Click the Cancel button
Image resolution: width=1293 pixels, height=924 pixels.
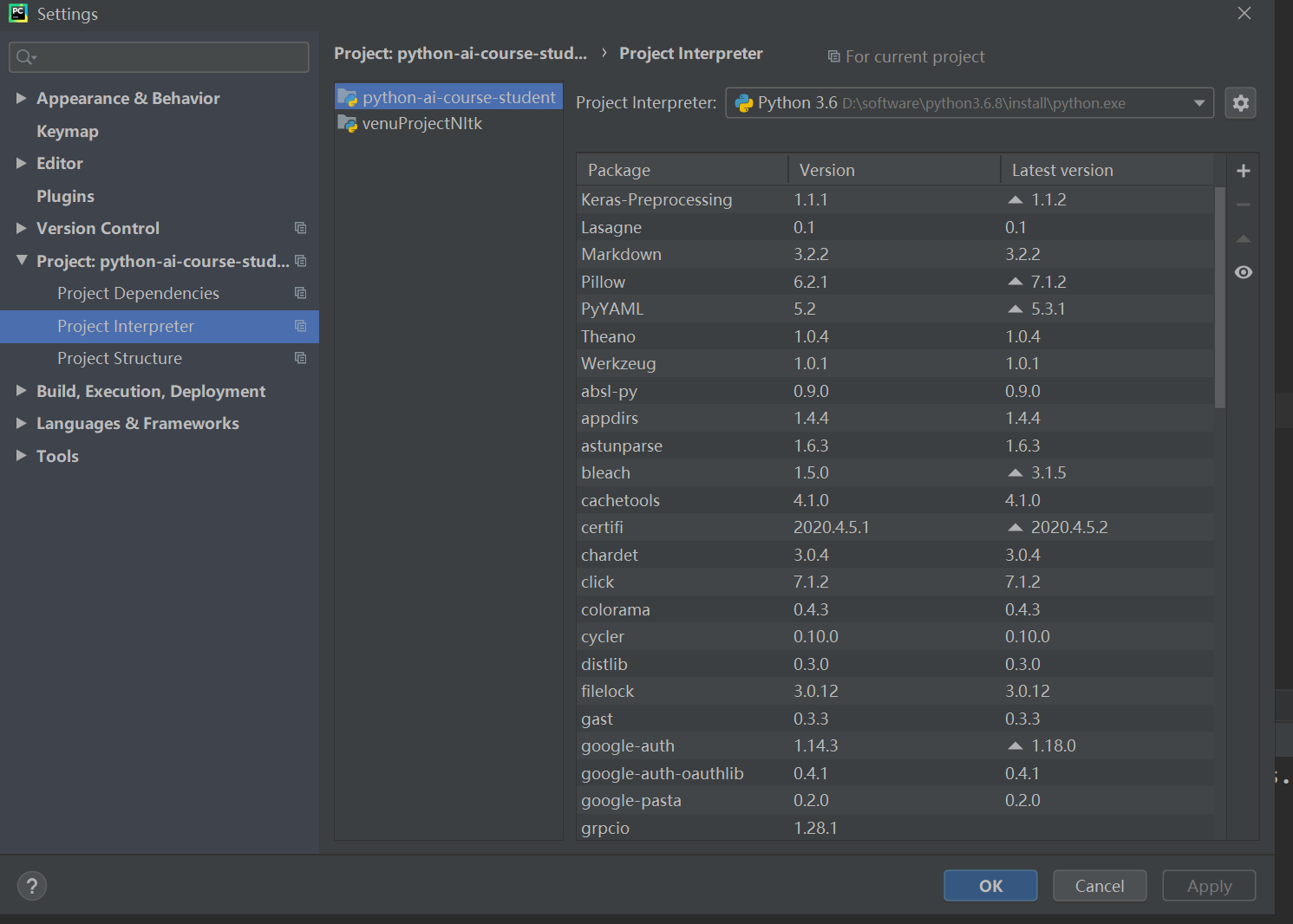[1100, 886]
